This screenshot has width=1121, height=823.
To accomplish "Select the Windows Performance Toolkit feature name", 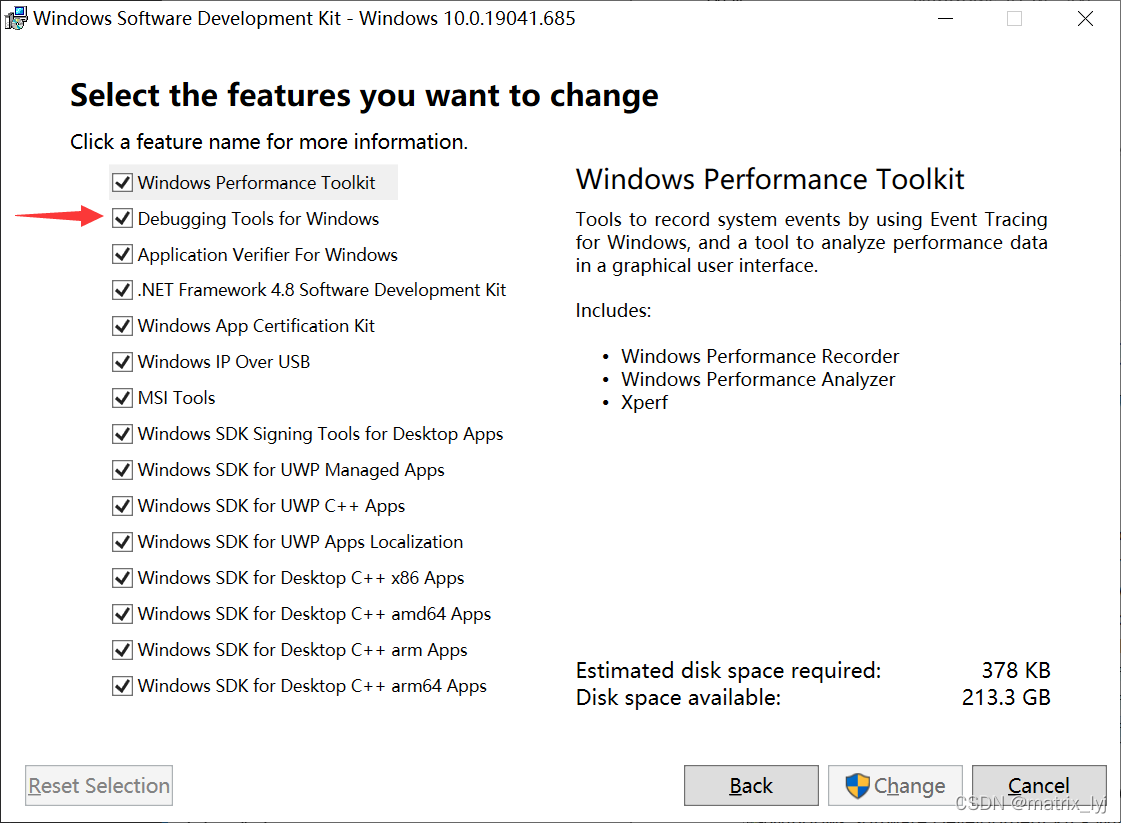I will 256,183.
